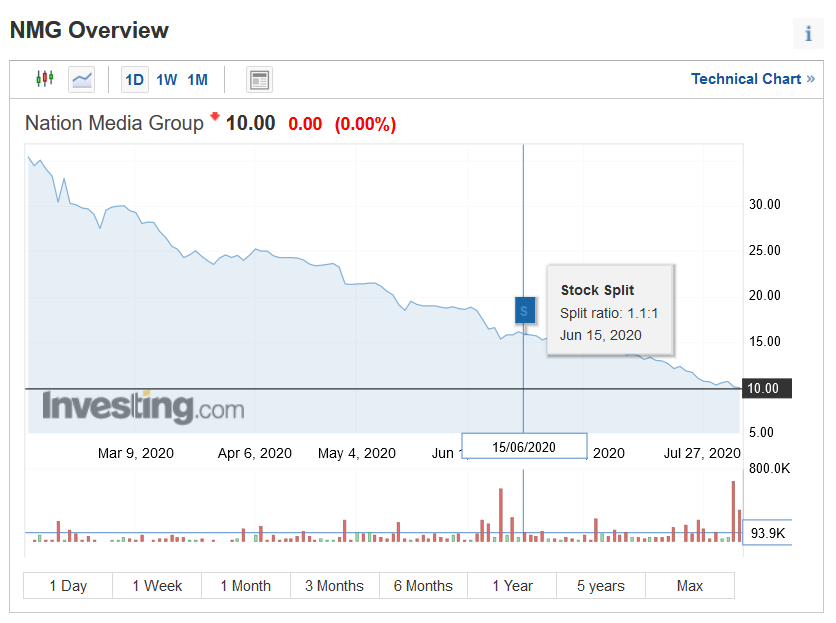Choose the 5 years time range

[x=601, y=586]
